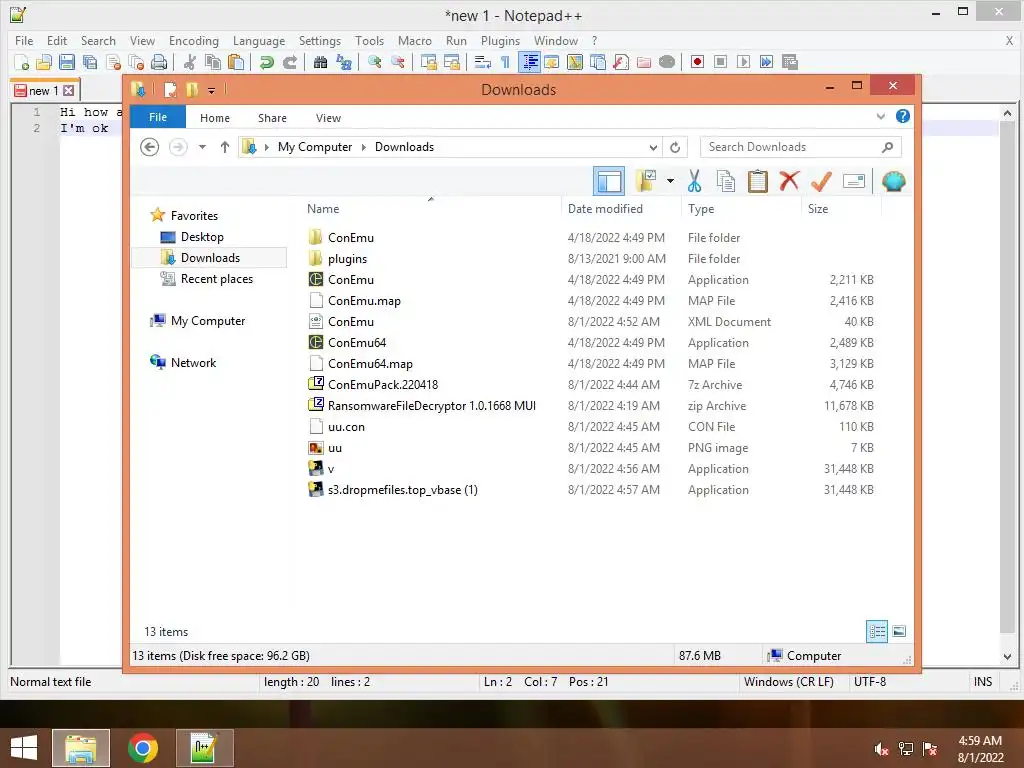Toggle Word wrap in Notepad++ toolbar
Screen dimensions: 1024x768
click(x=483, y=62)
